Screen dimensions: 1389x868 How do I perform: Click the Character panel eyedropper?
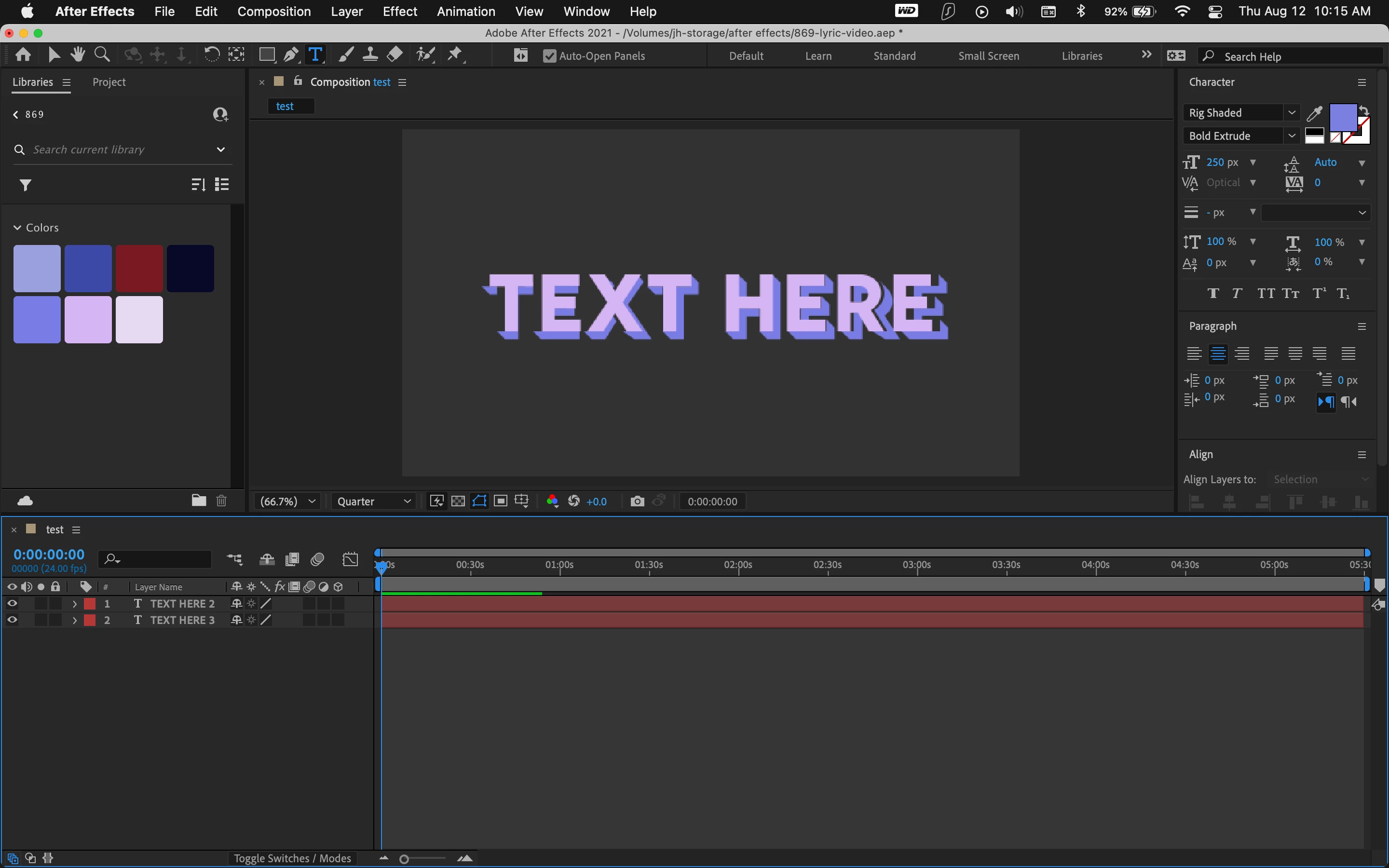(1314, 114)
